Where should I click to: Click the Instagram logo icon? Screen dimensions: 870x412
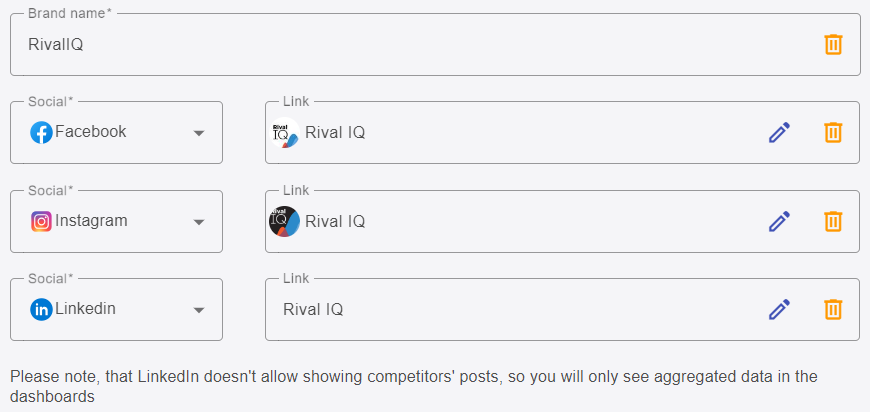click(x=41, y=221)
